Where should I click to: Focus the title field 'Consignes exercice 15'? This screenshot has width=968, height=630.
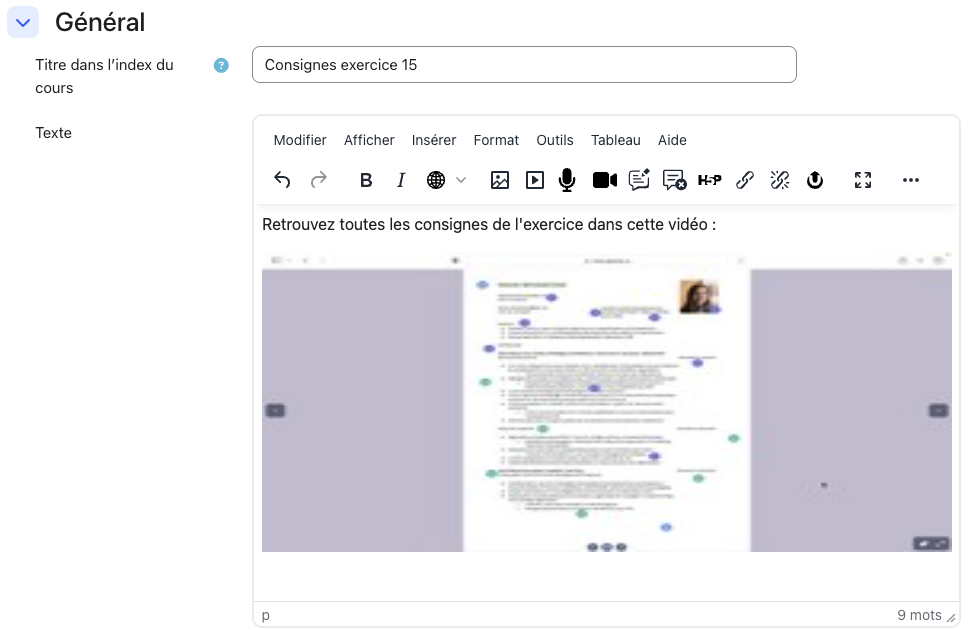tap(524, 64)
